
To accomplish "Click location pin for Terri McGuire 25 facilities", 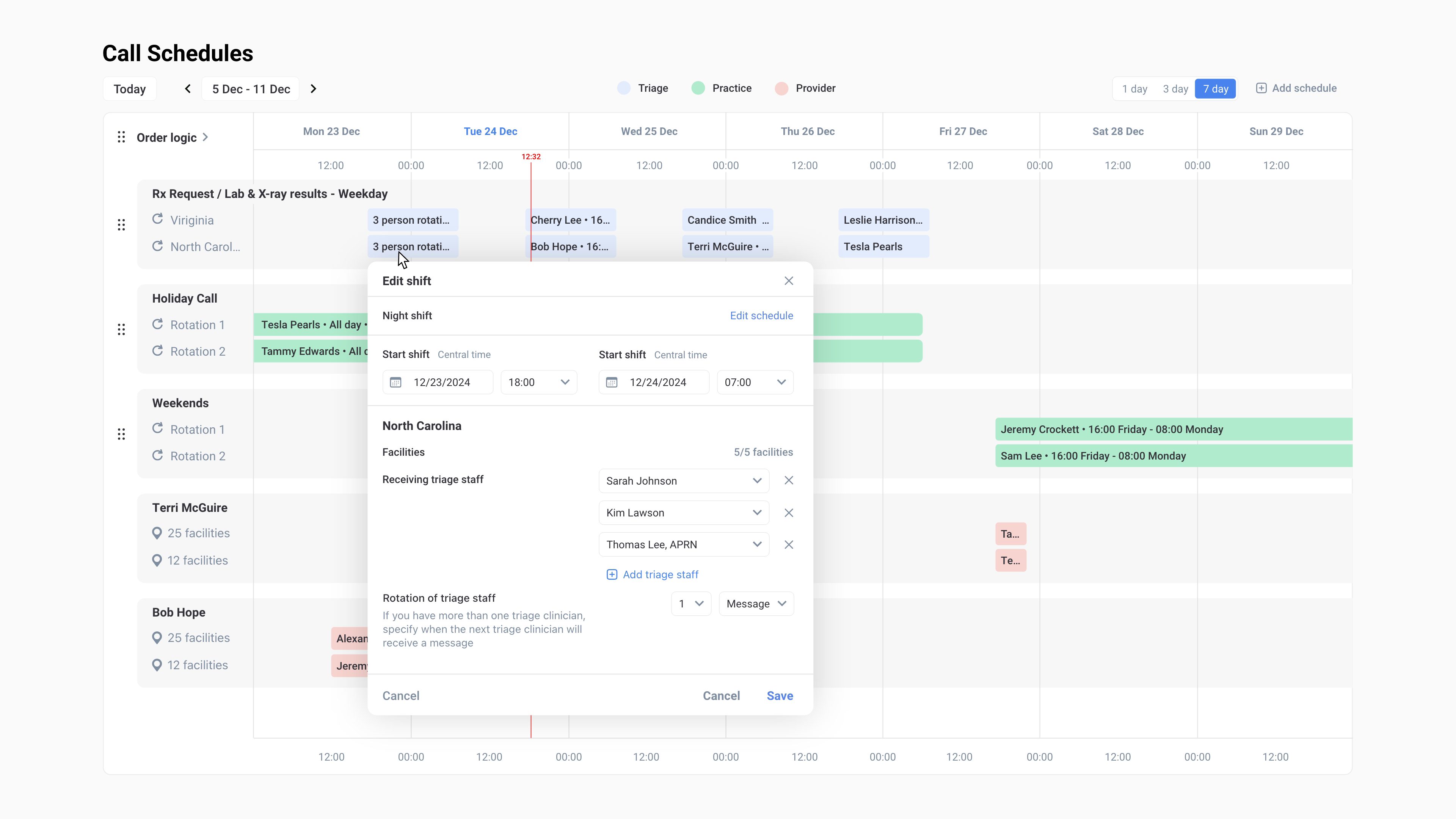I will pos(157,533).
